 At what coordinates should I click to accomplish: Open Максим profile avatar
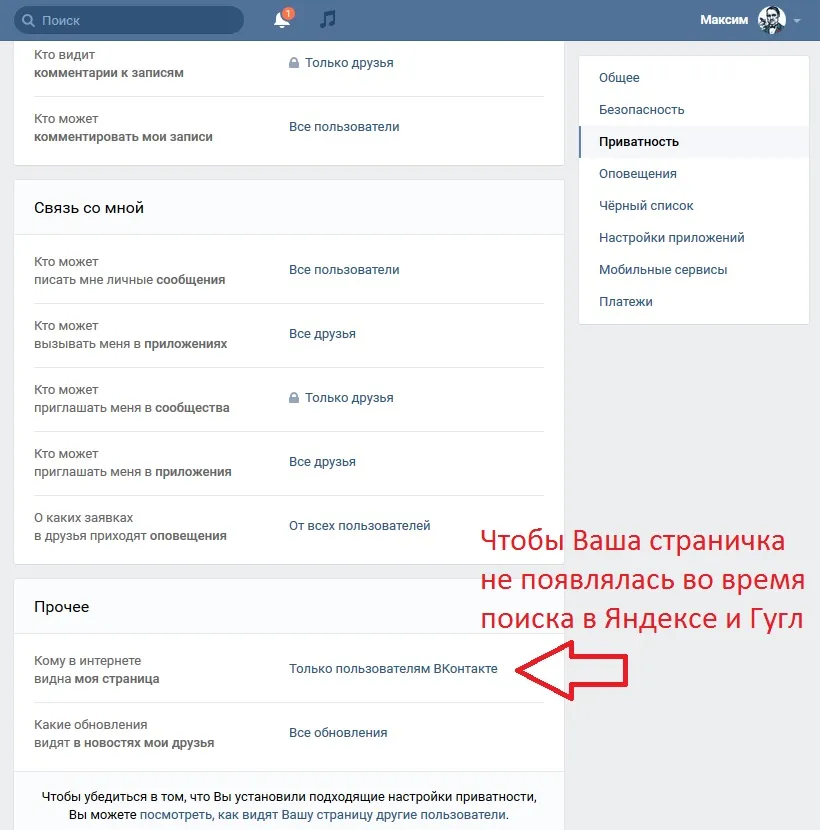click(771, 20)
